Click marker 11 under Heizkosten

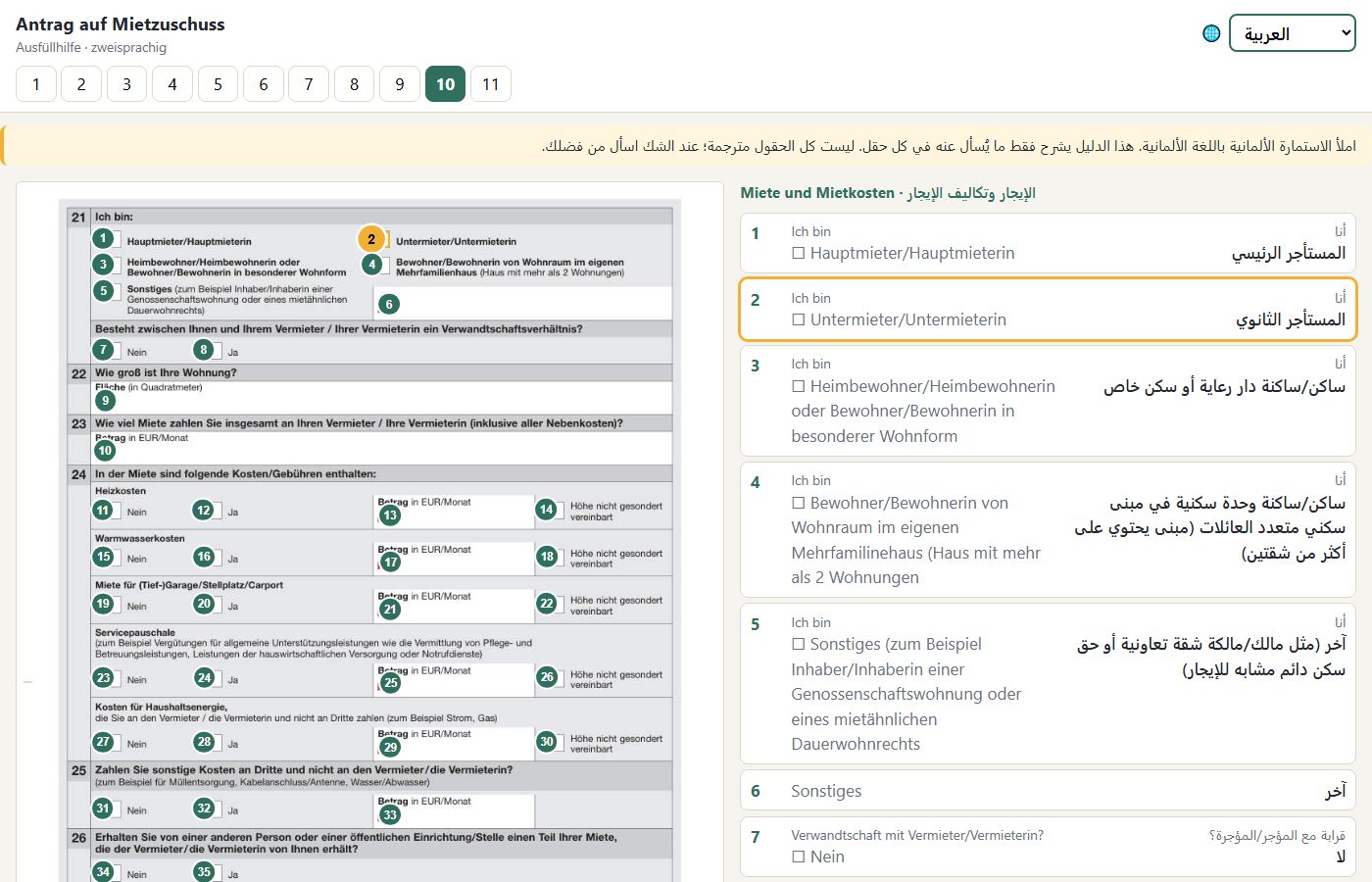(x=103, y=511)
